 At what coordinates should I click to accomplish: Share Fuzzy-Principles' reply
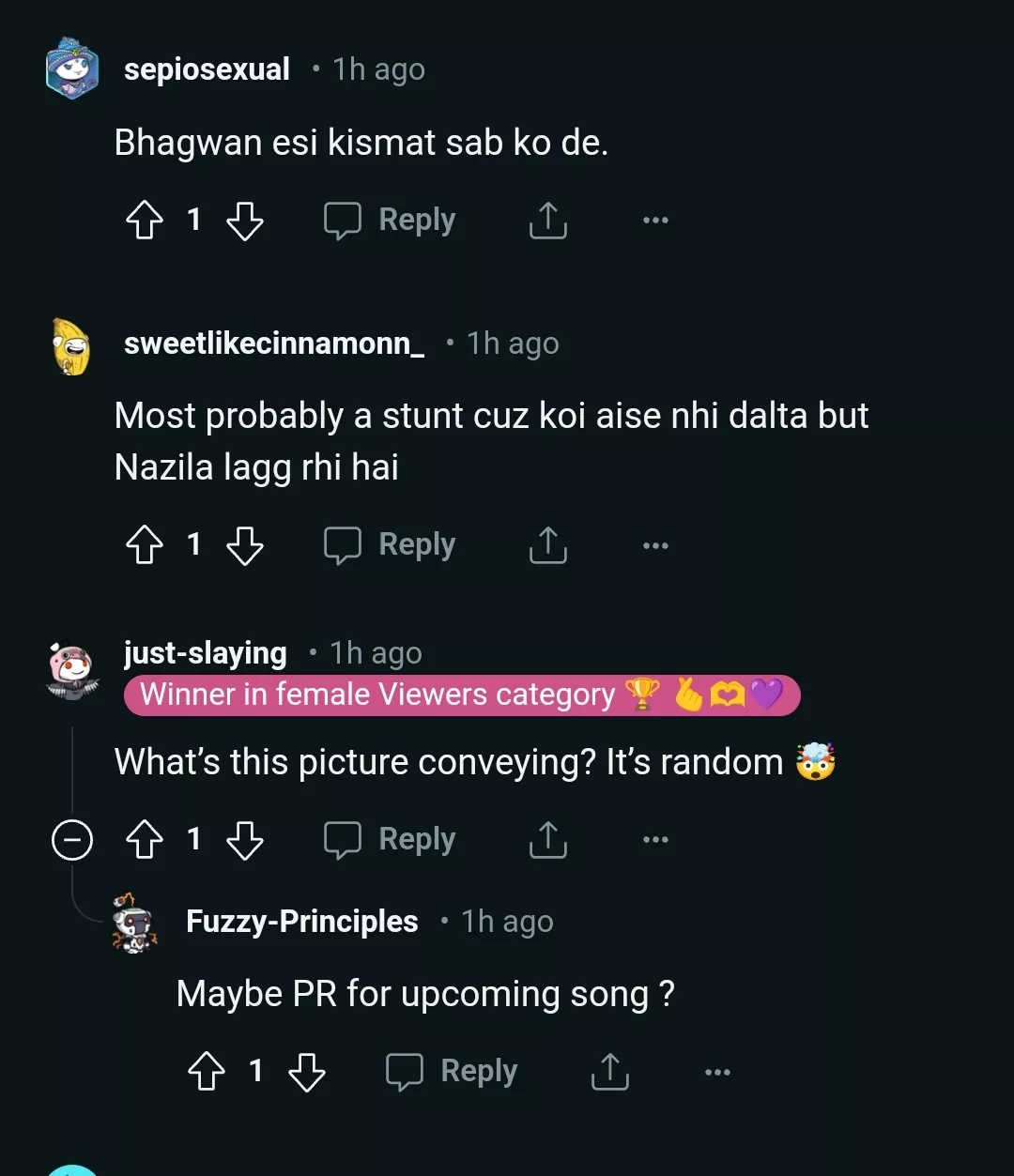click(x=610, y=1072)
